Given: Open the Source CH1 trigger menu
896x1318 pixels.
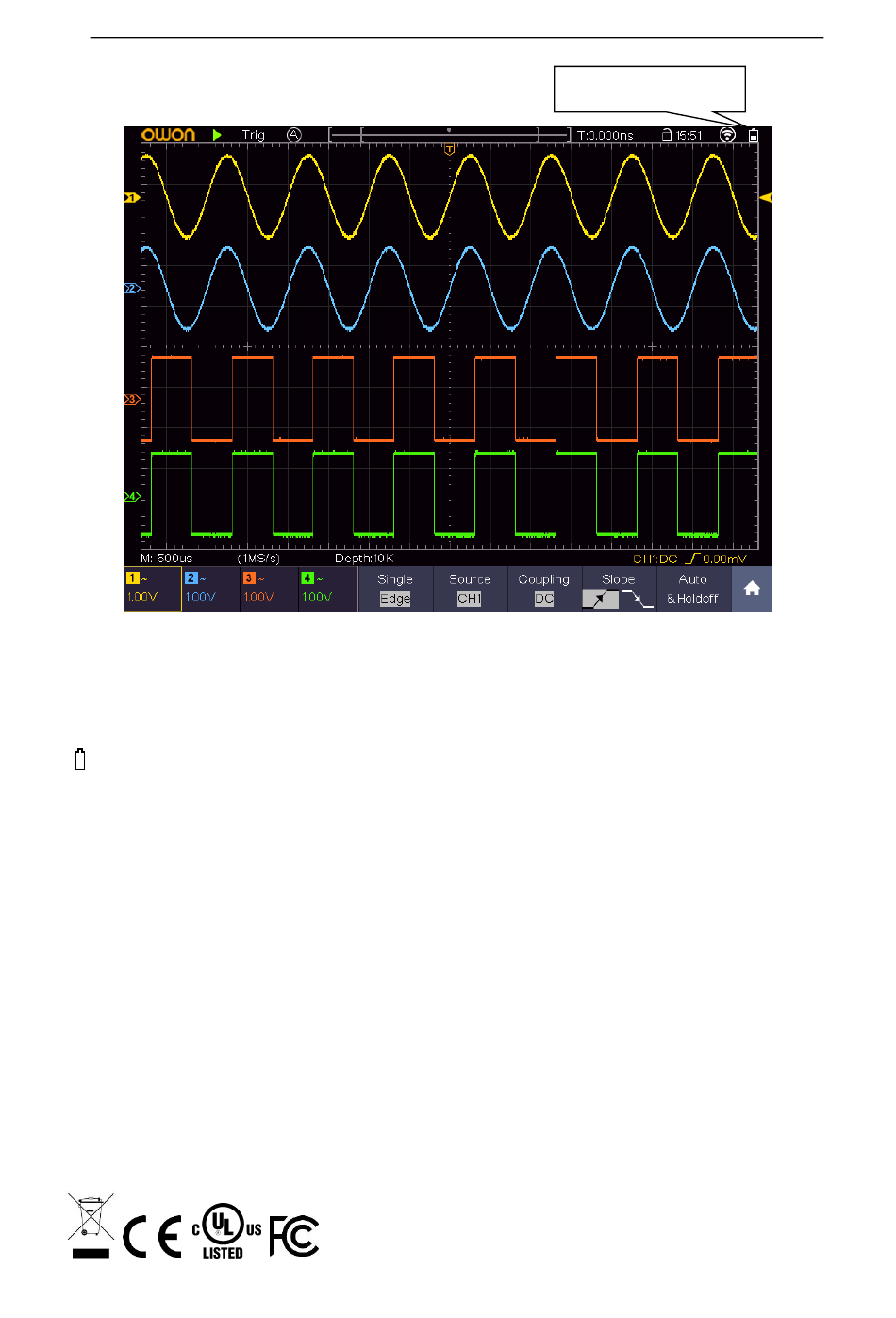Looking at the screenshot, I should point(470,589).
